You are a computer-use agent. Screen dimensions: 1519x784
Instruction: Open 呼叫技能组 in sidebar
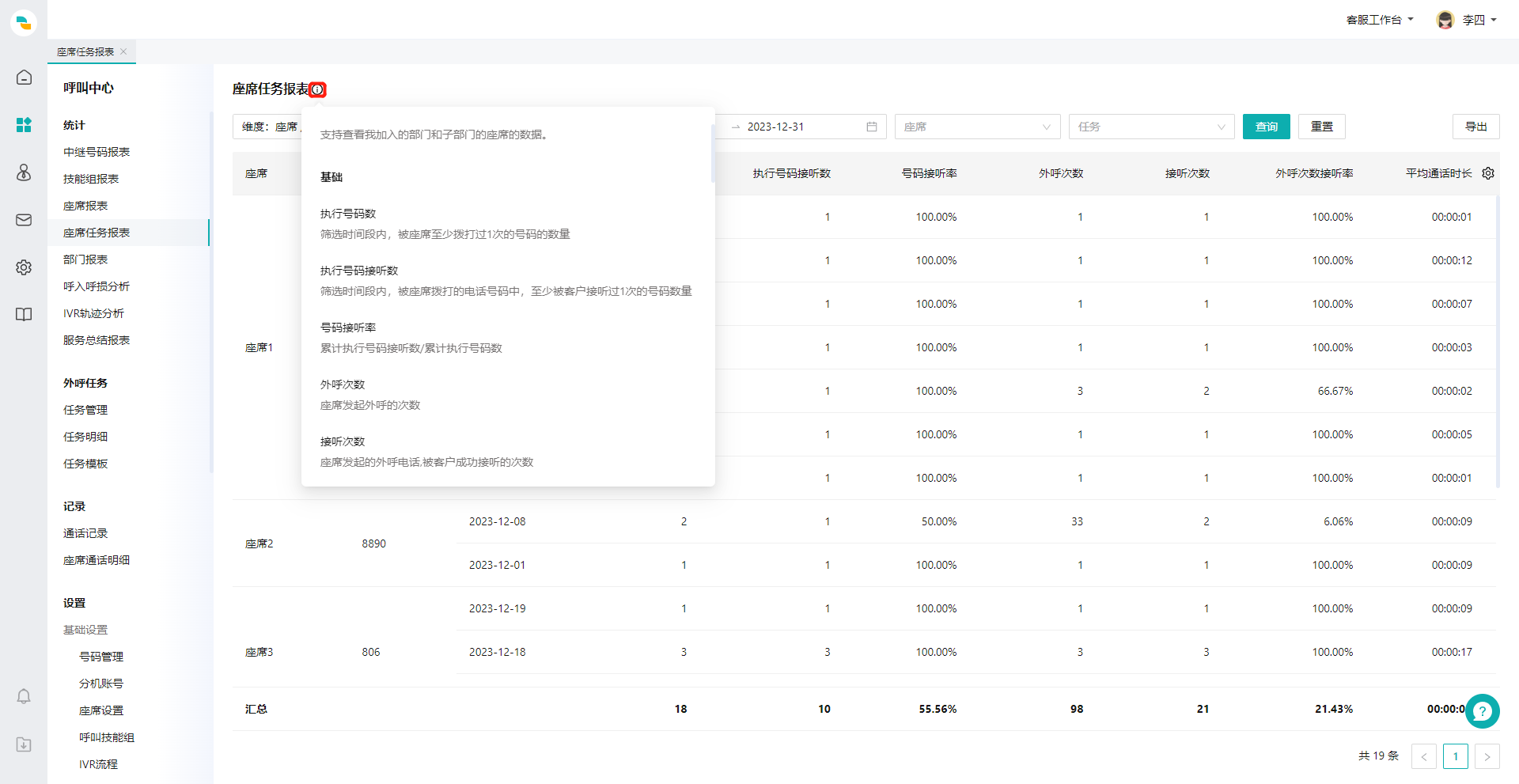[x=107, y=737]
